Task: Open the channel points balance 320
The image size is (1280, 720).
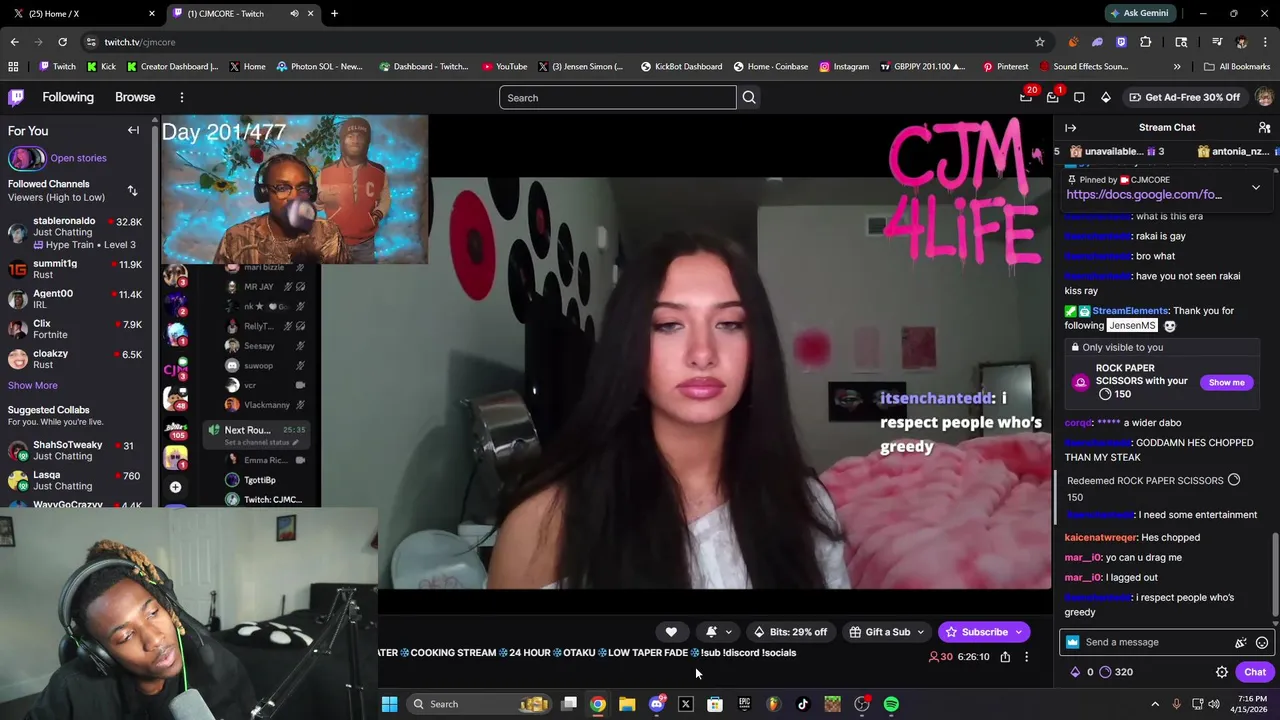Action: (x=1116, y=672)
